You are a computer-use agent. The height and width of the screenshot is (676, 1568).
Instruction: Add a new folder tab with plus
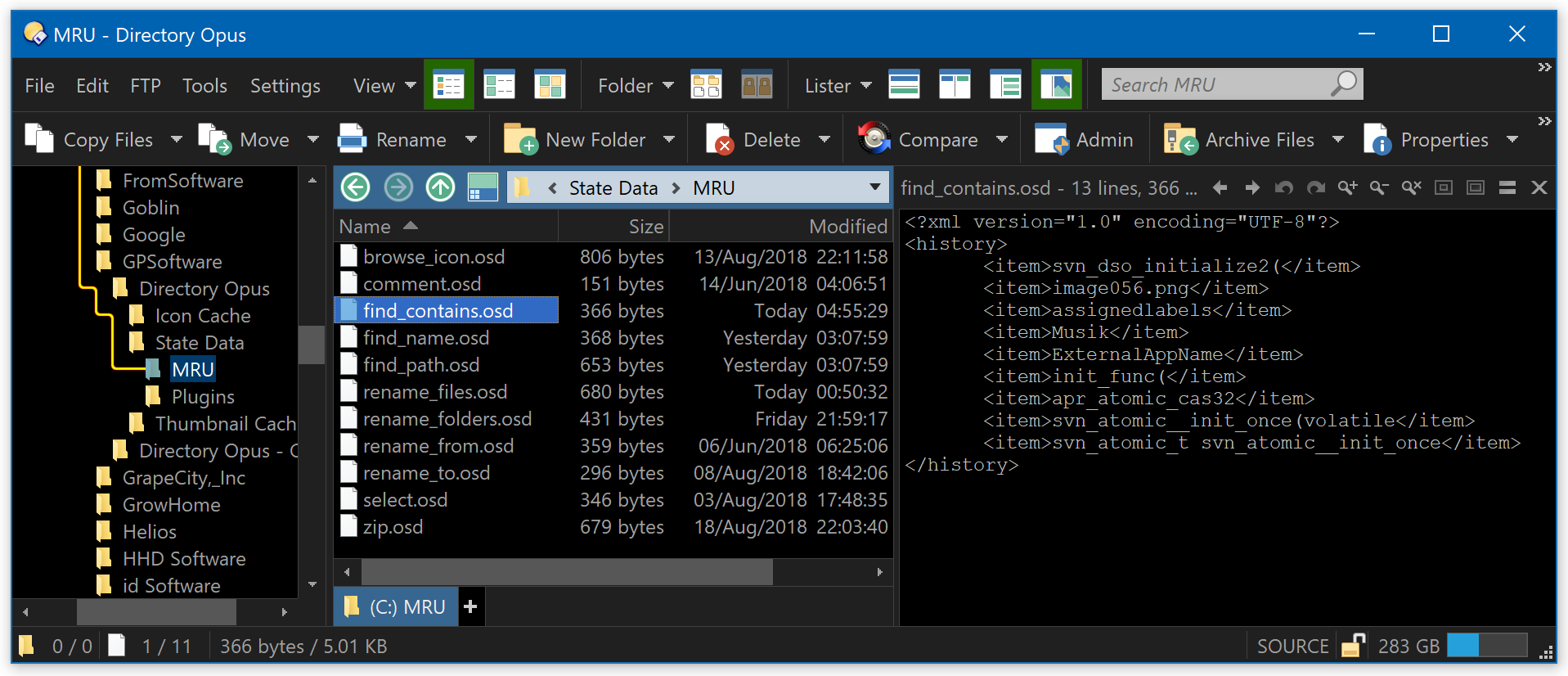(x=470, y=606)
